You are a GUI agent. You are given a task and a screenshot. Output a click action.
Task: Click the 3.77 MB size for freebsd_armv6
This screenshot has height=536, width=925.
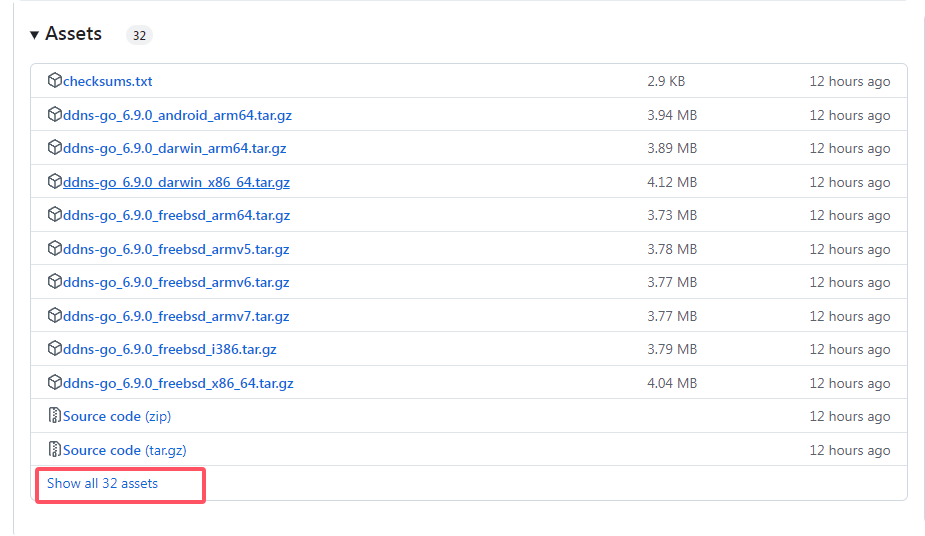click(672, 282)
